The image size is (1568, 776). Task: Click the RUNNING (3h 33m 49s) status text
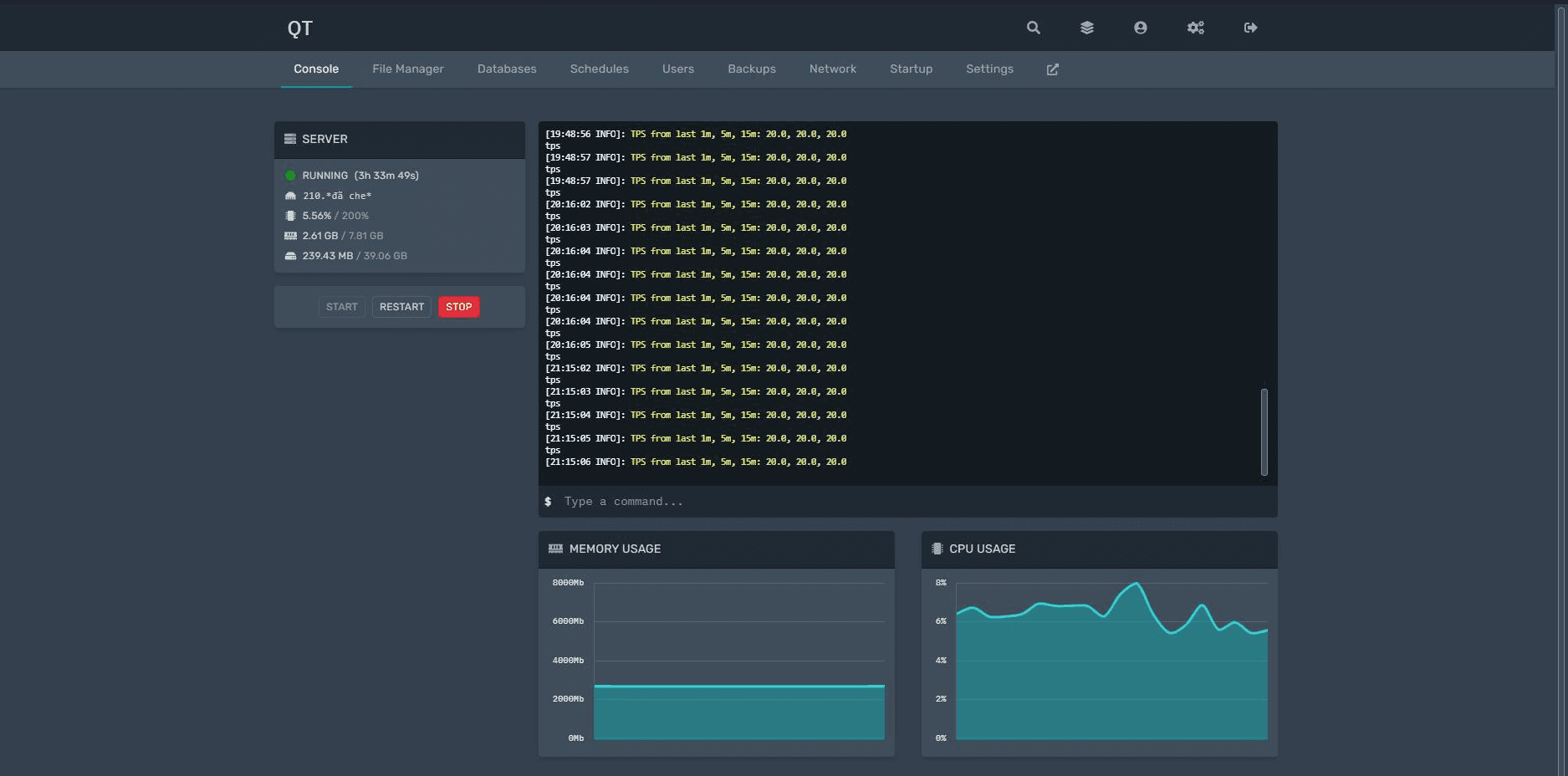coord(360,176)
